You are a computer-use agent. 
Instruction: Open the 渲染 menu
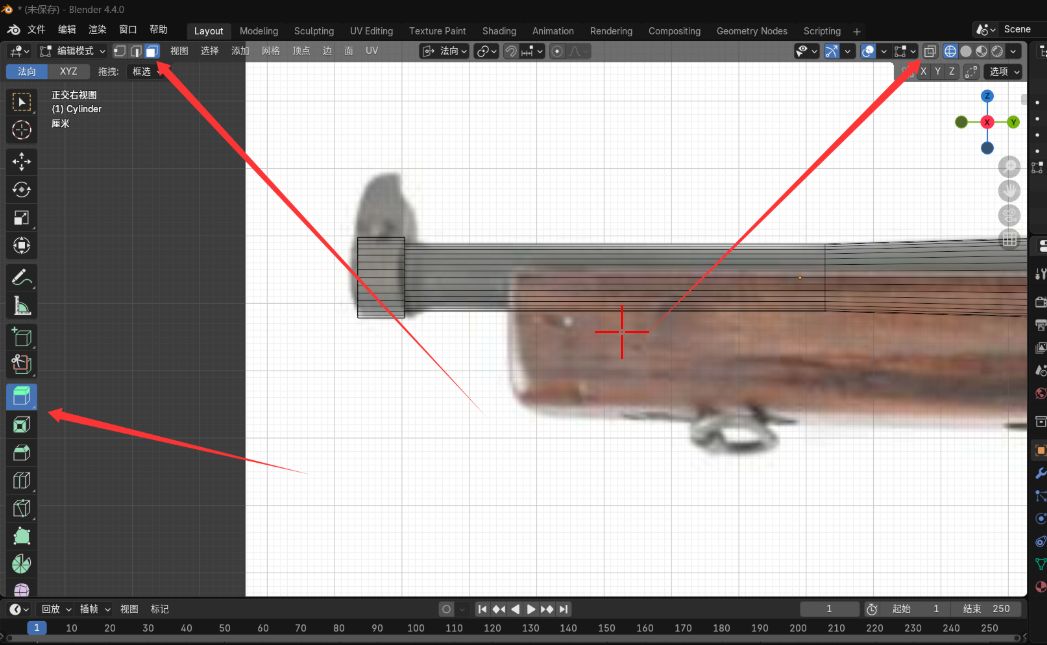pos(97,29)
